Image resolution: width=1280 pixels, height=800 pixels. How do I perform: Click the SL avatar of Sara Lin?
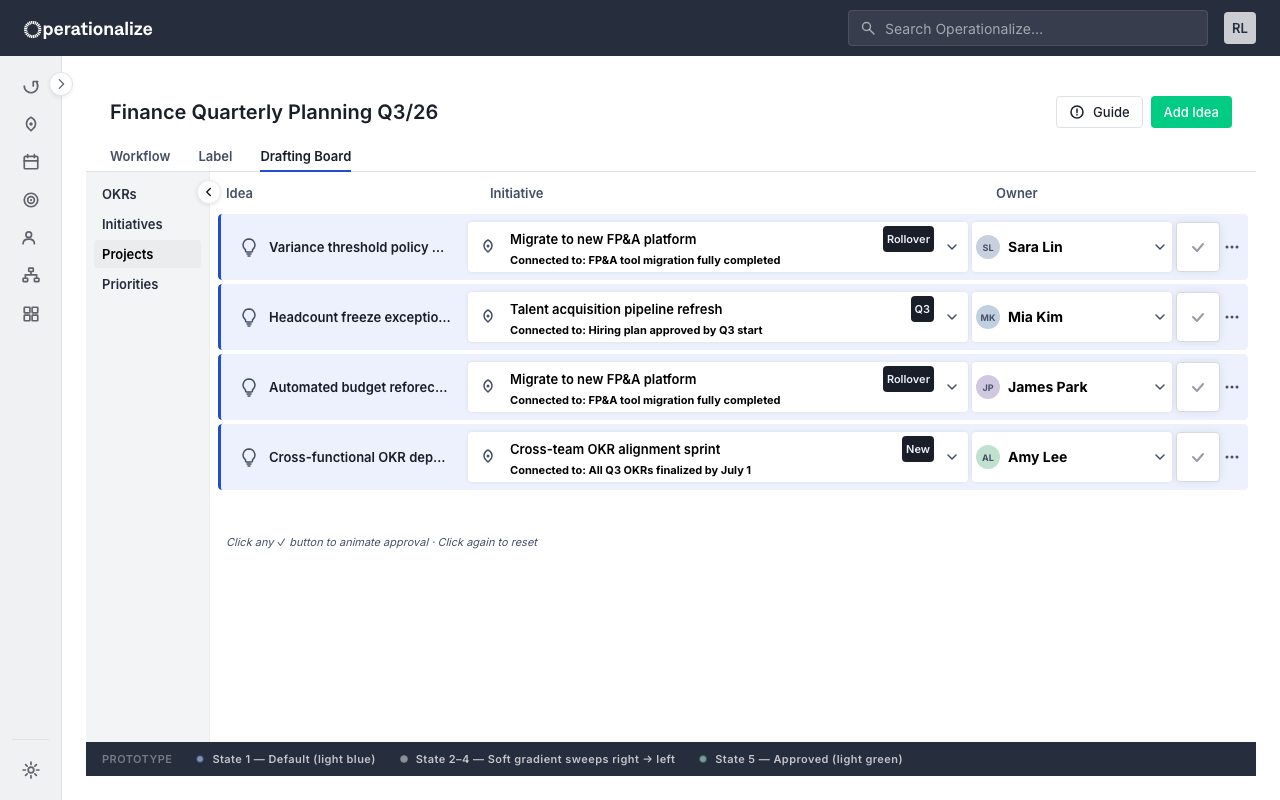(988, 247)
